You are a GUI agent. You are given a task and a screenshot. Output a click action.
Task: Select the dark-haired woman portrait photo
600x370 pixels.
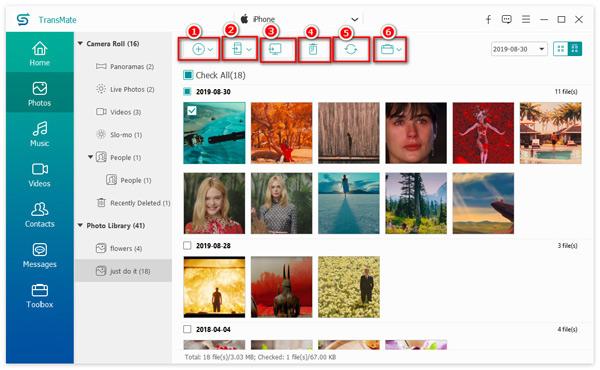coord(416,133)
